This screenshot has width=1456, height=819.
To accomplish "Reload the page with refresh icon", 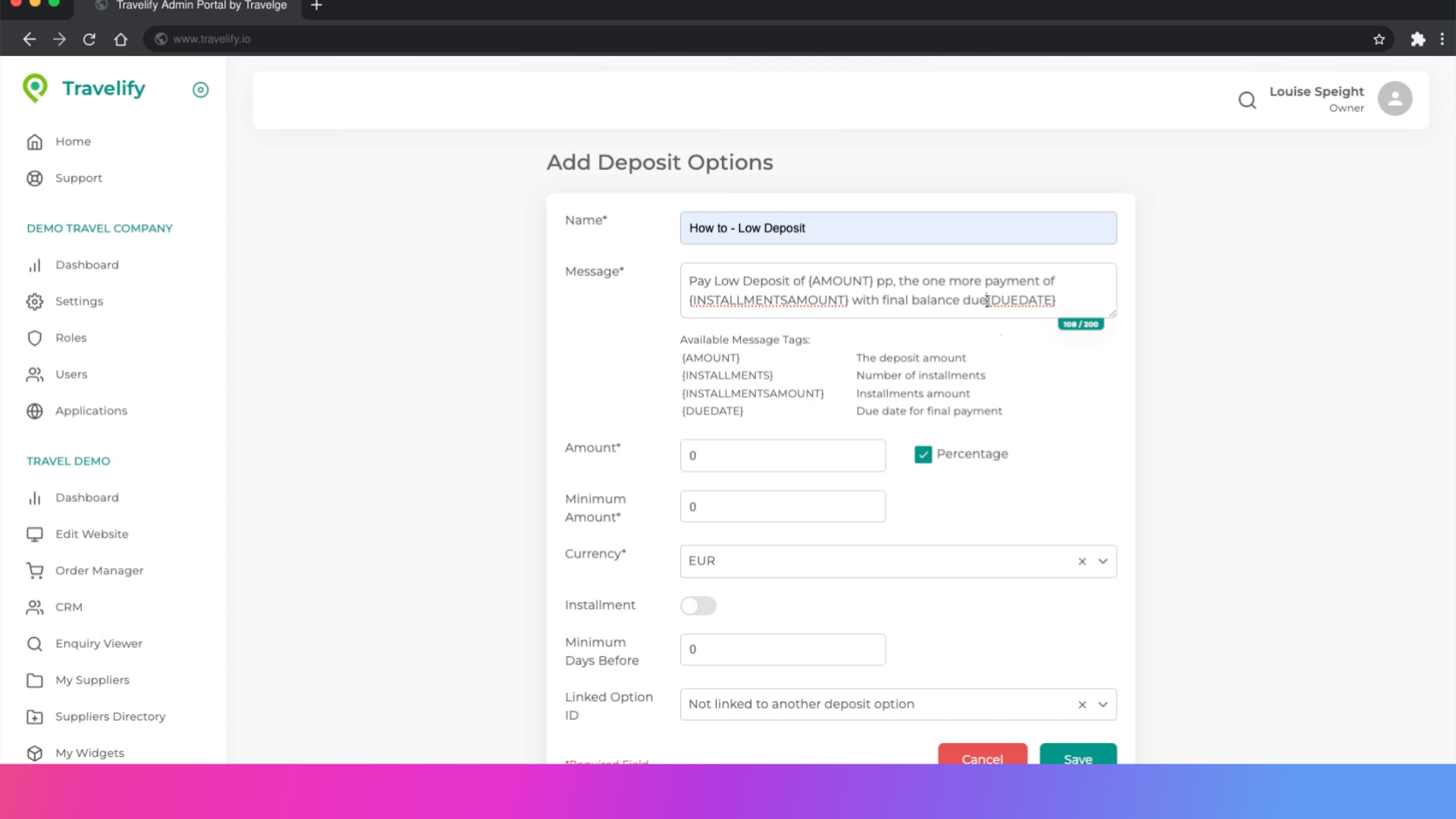I will point(89,39).
